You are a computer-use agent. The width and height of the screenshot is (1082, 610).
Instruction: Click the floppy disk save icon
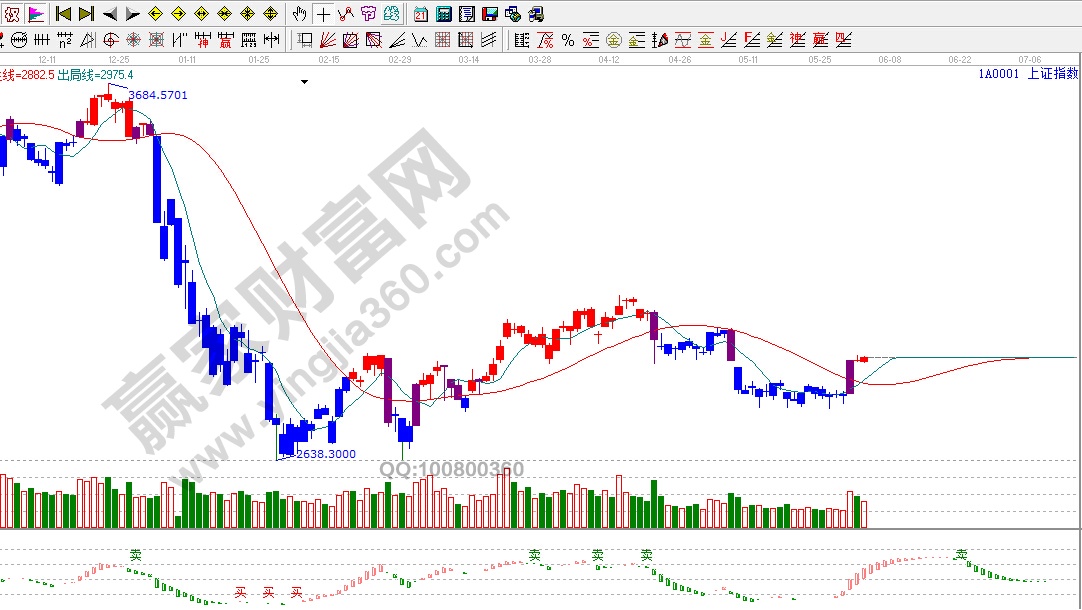coord(489,14)
